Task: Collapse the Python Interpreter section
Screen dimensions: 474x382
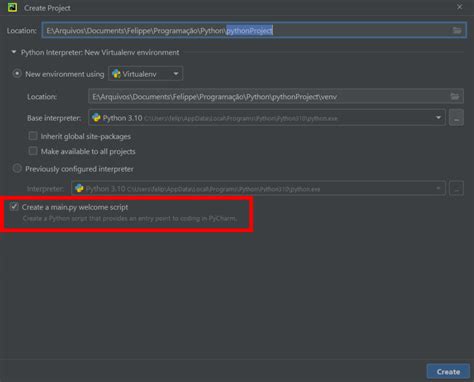Action: tap(14, 52)
